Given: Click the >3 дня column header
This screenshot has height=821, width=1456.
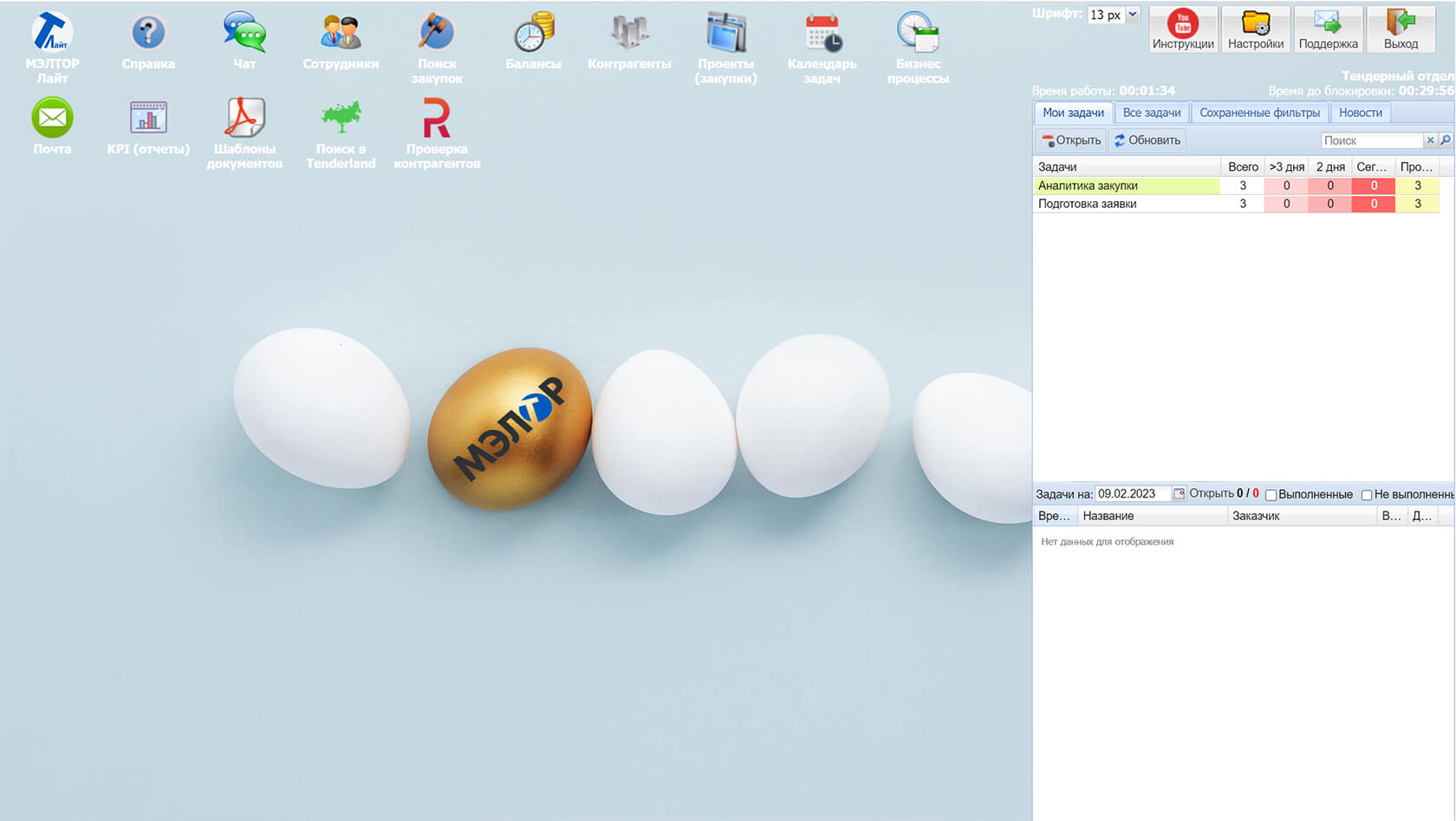Looking at the screenshot, I should (x=1287, y=166).
